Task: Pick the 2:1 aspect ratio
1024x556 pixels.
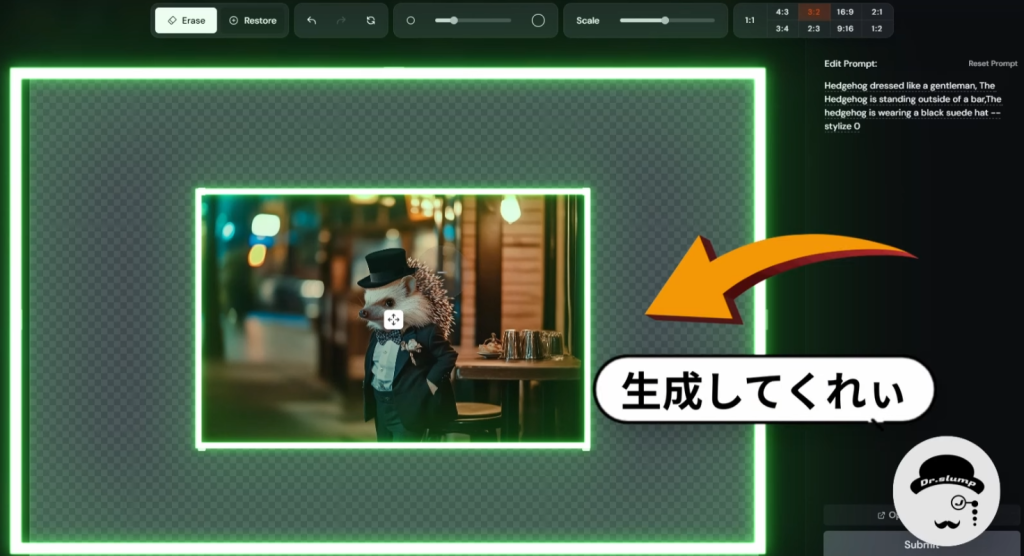Action: (x=877, y=12)
